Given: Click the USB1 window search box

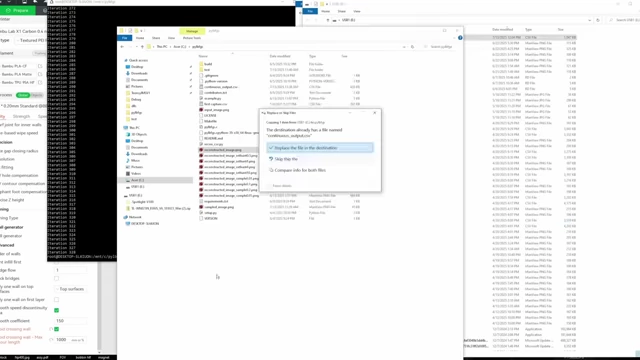Looking at the screenshot, I should point(624,20).
